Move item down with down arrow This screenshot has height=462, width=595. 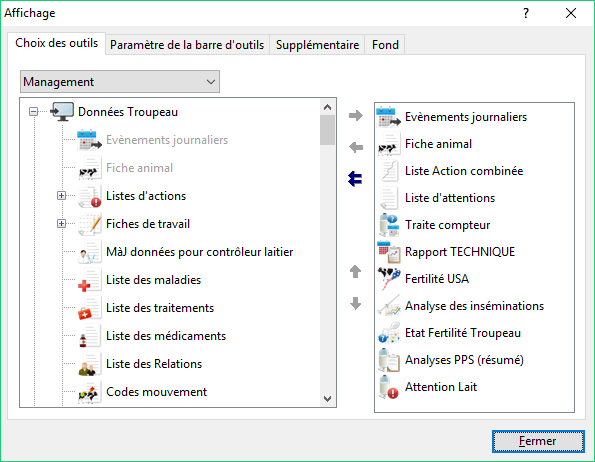(355, 303)
